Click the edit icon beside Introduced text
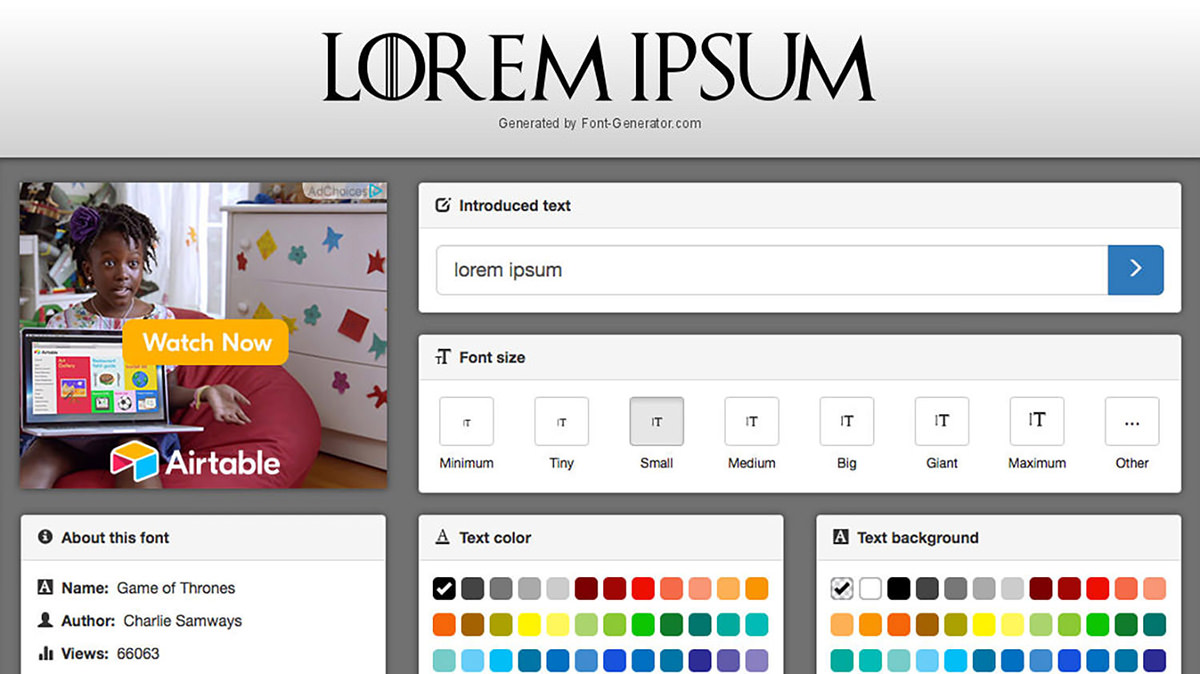Image resolution: width=1200 pixels, height=674 pixels. (443, 205)
